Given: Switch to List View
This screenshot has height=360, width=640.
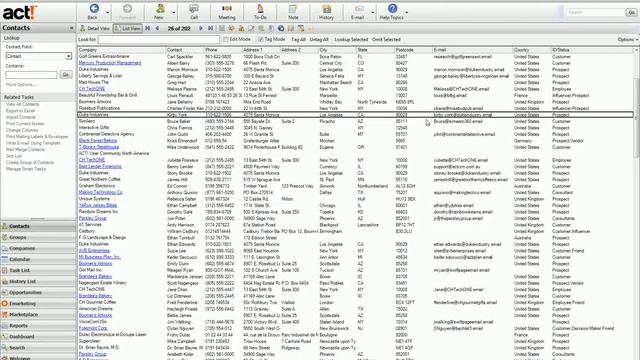Looking at the screenshot, I should pyautogui.click(x=127, y=29).
